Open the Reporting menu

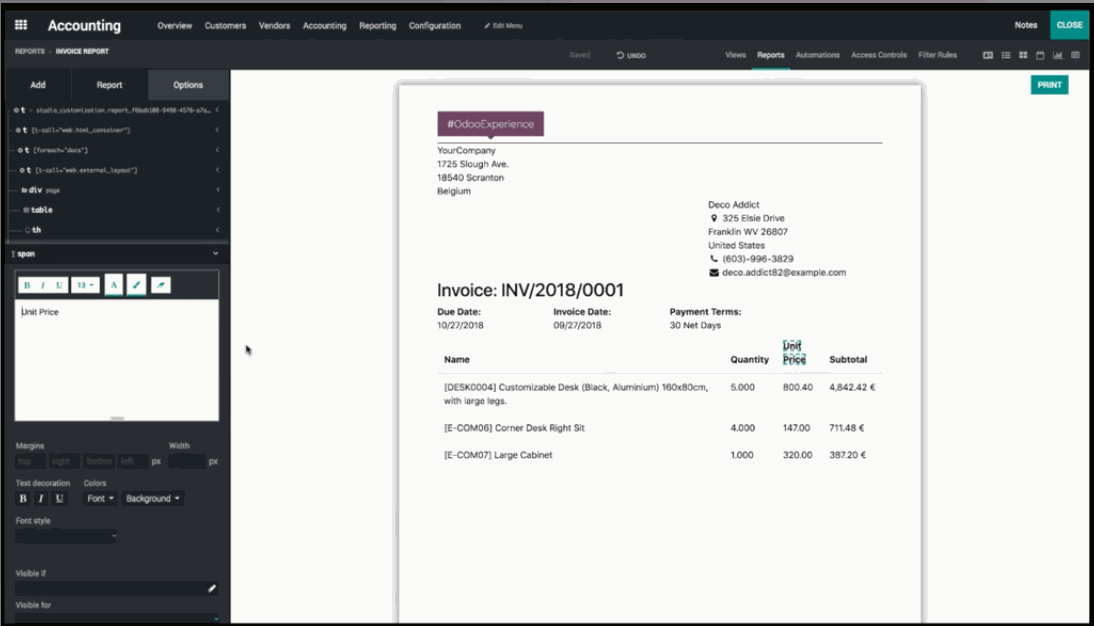pyautogui.click(x=377, y=26)
